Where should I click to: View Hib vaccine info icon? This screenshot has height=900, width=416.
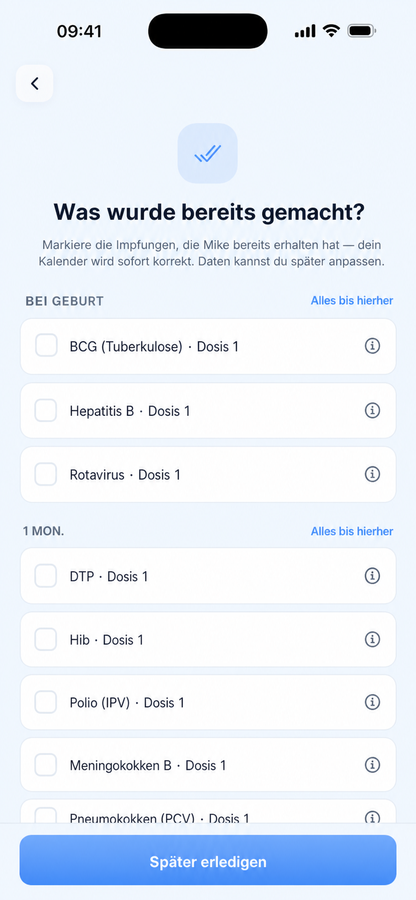click(372, 639)
